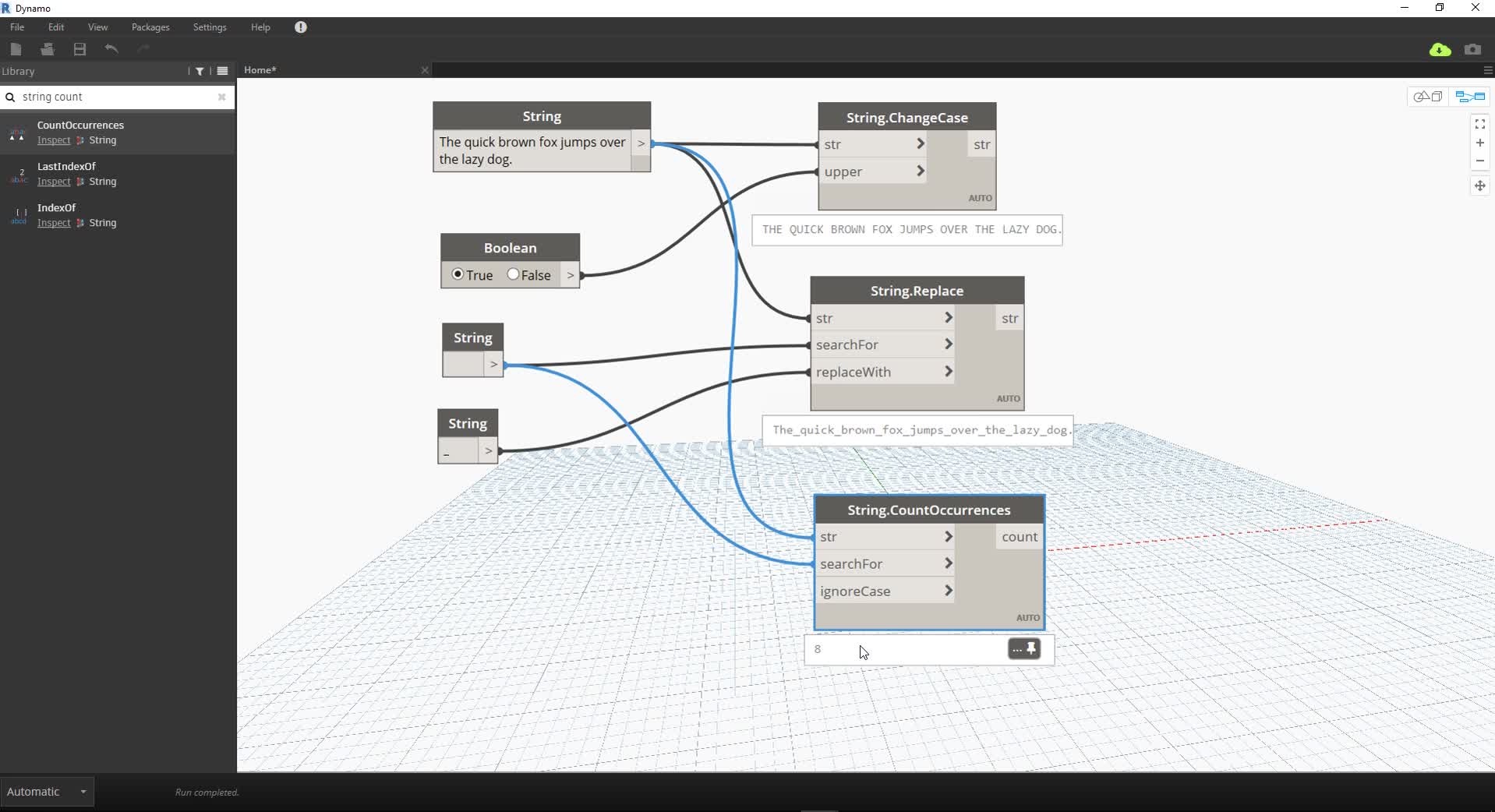Undo the last action
Image resolution: width=1495 pixels, height=812 pixels.
[x=111, y=49]
